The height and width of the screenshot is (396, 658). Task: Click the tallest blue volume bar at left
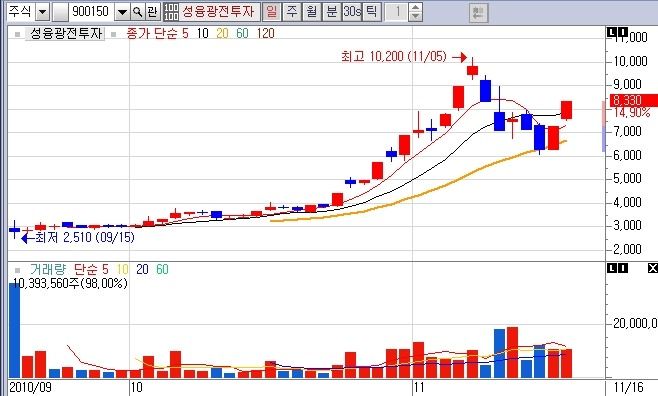(x=15, y=330)
